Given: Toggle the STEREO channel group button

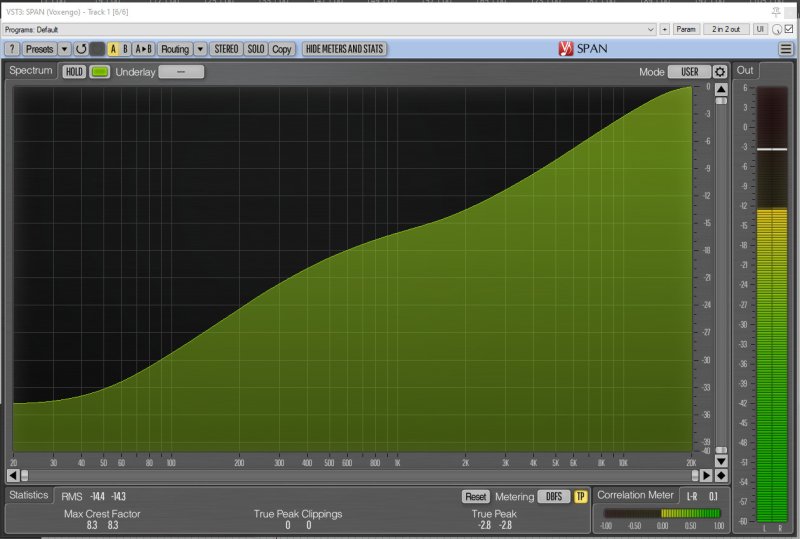Looking at the screenshot, I should point(226,49).
